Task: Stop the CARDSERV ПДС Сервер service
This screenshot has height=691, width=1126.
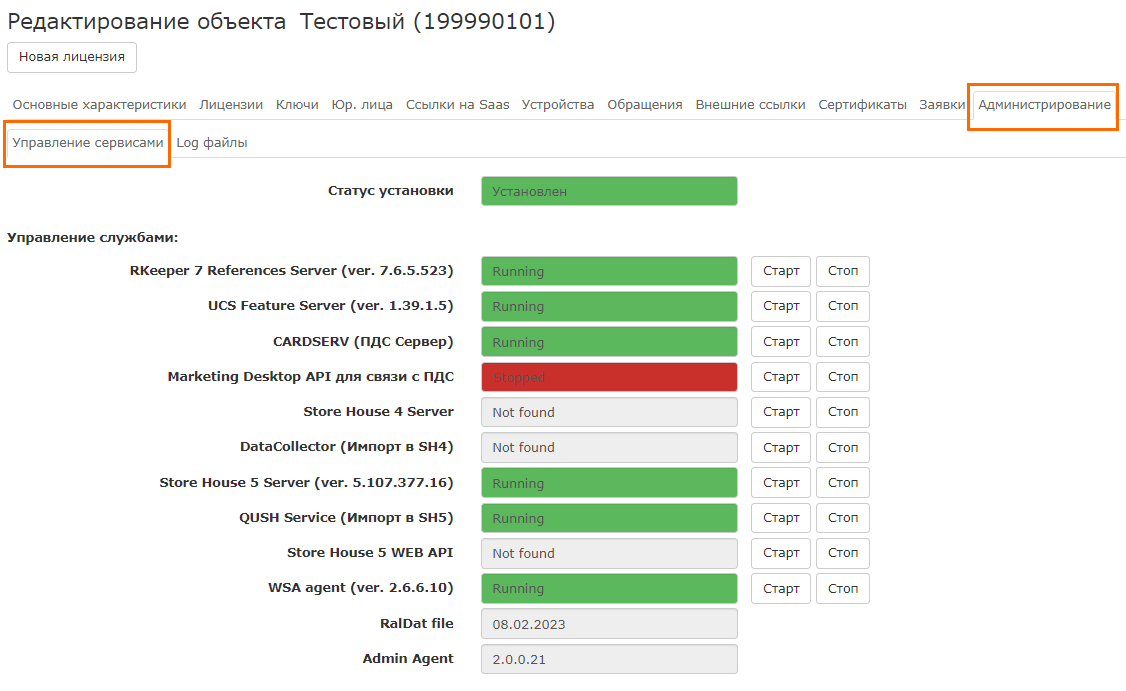Action: [843, 342]
